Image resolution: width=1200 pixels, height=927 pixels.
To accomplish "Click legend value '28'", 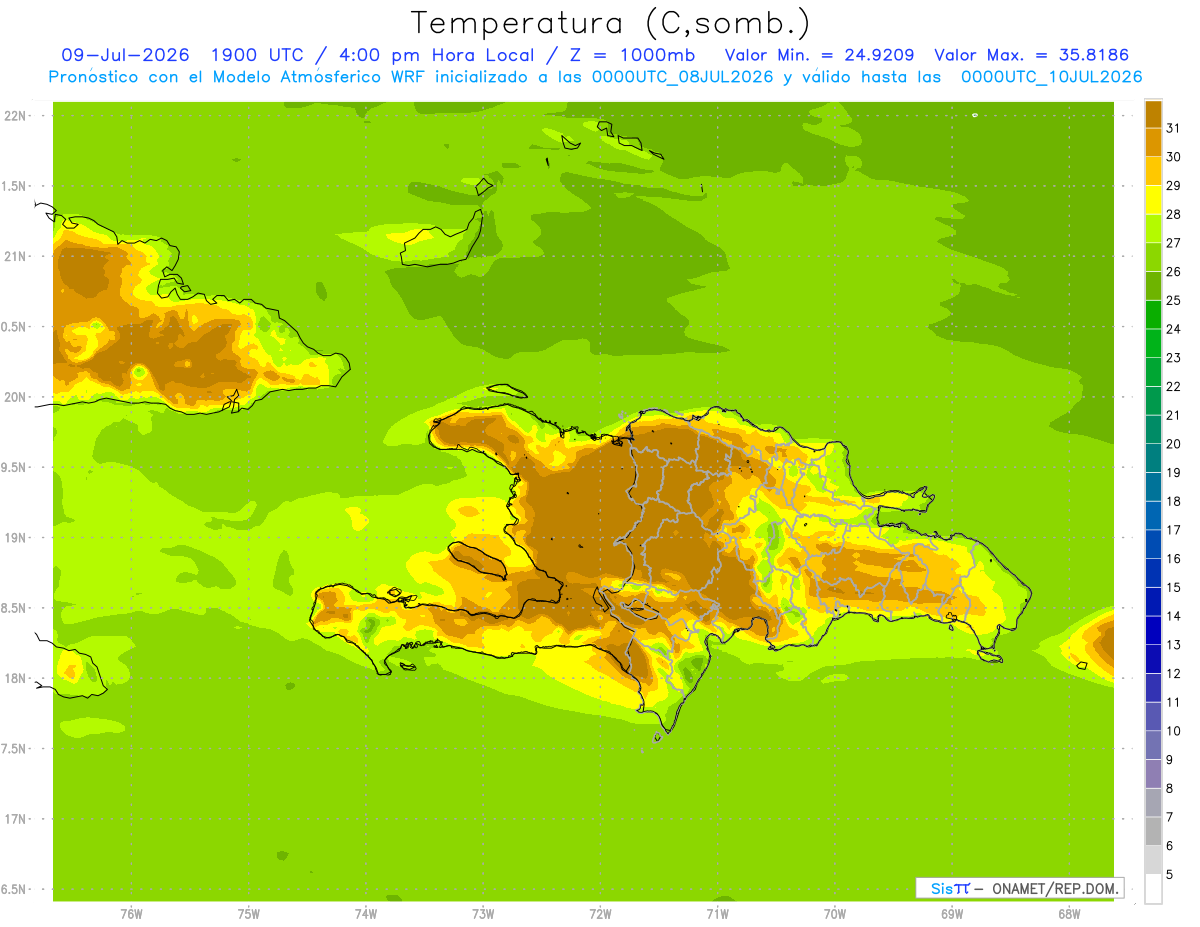I will pos(1174,214).
